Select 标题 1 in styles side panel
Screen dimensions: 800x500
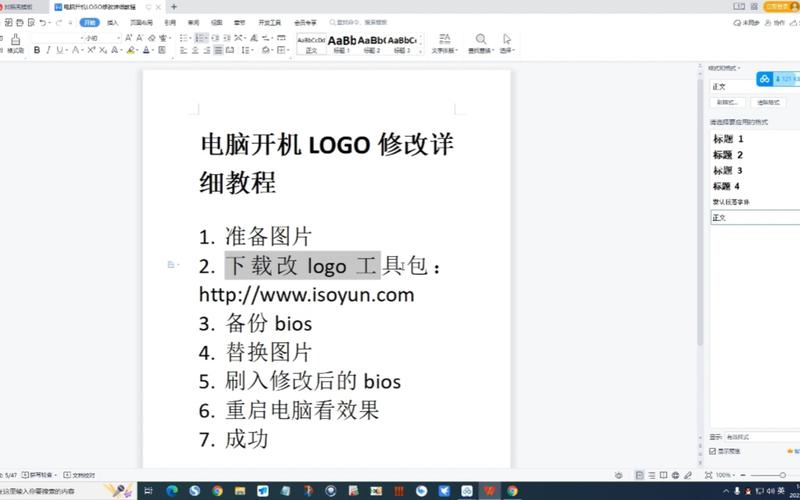click(x=728, y=139)
